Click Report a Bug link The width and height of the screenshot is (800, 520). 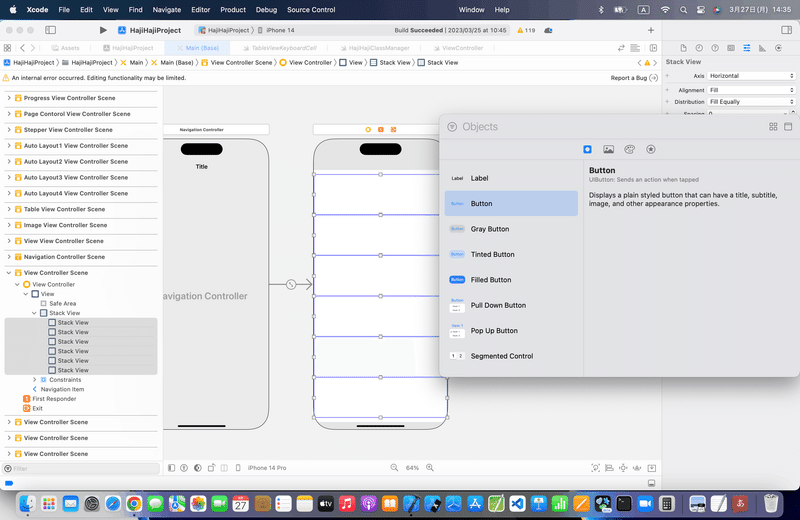tap(634, 78)
